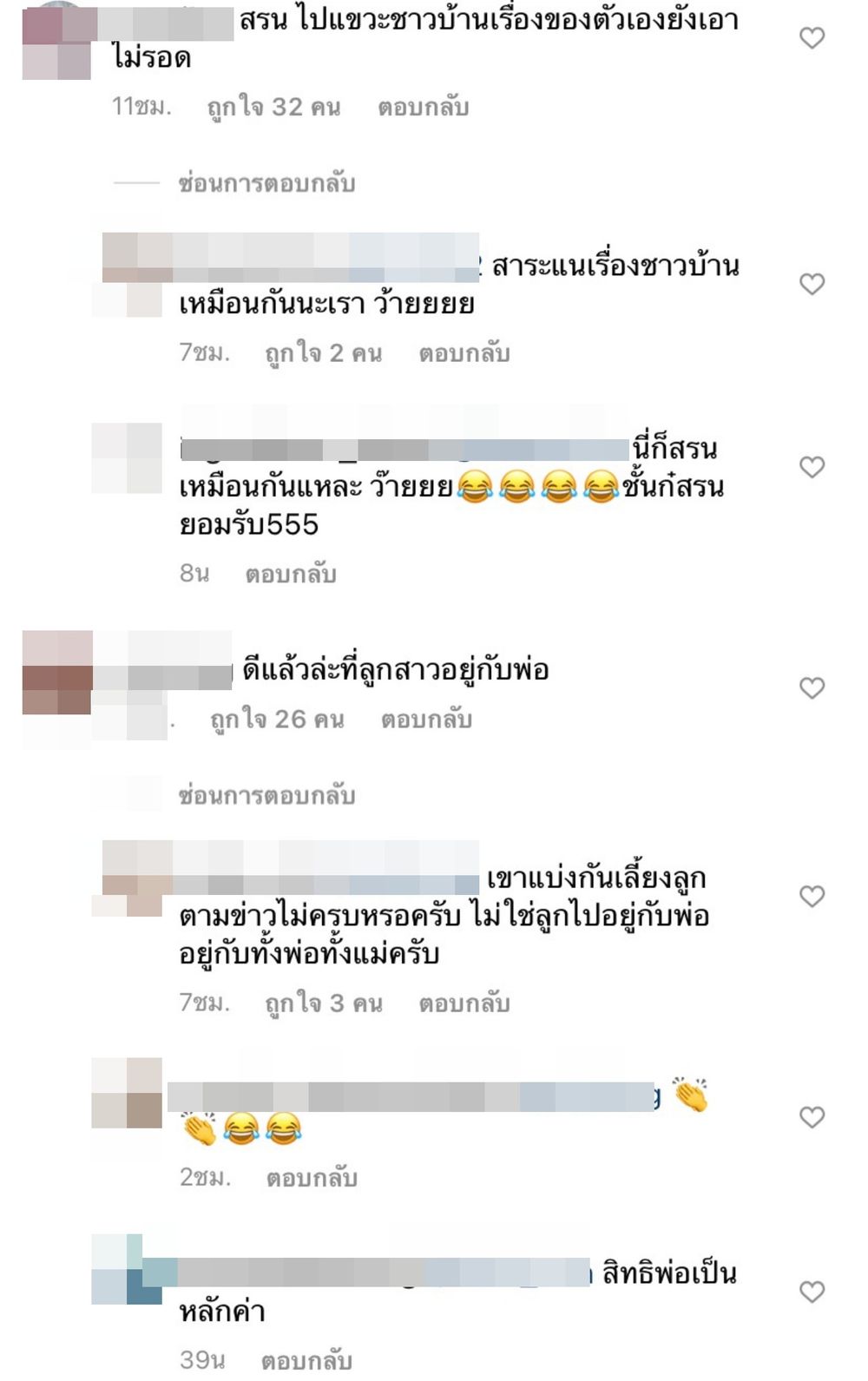The height and width of the screenshot is (1381, 868).
Task: Heart the comment 'ดีแล้วล่ะที่ลูกสาวอยู่กับพ่อ'
Action: [812, 687]
